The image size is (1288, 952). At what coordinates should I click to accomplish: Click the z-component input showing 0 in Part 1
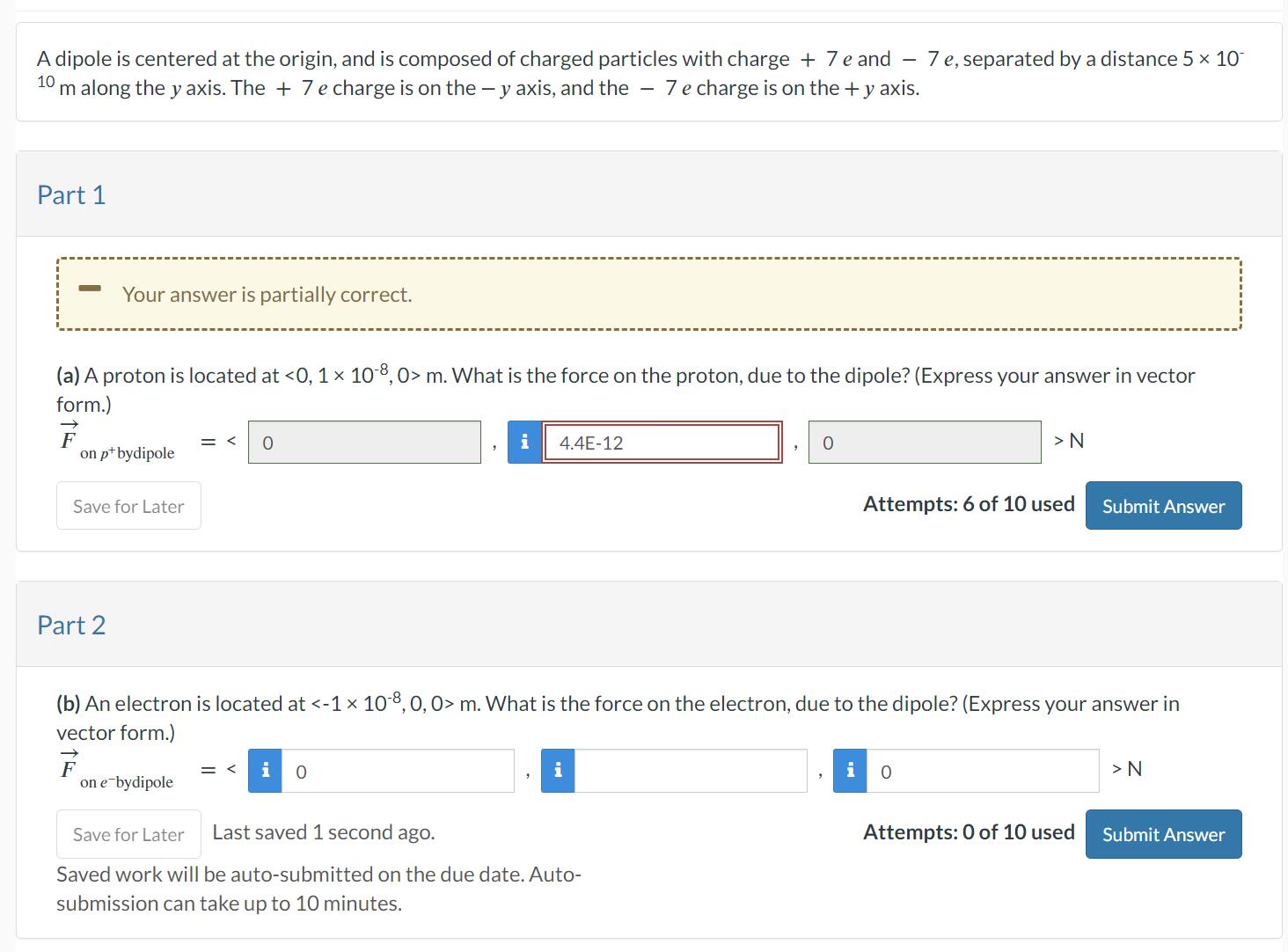[x=925, y=442]
